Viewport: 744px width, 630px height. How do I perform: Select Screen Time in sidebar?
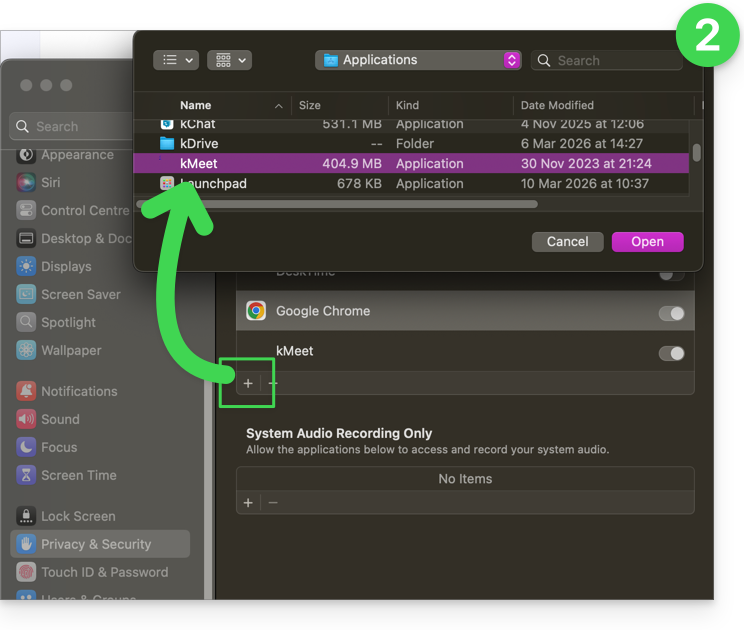pos(78,475)
